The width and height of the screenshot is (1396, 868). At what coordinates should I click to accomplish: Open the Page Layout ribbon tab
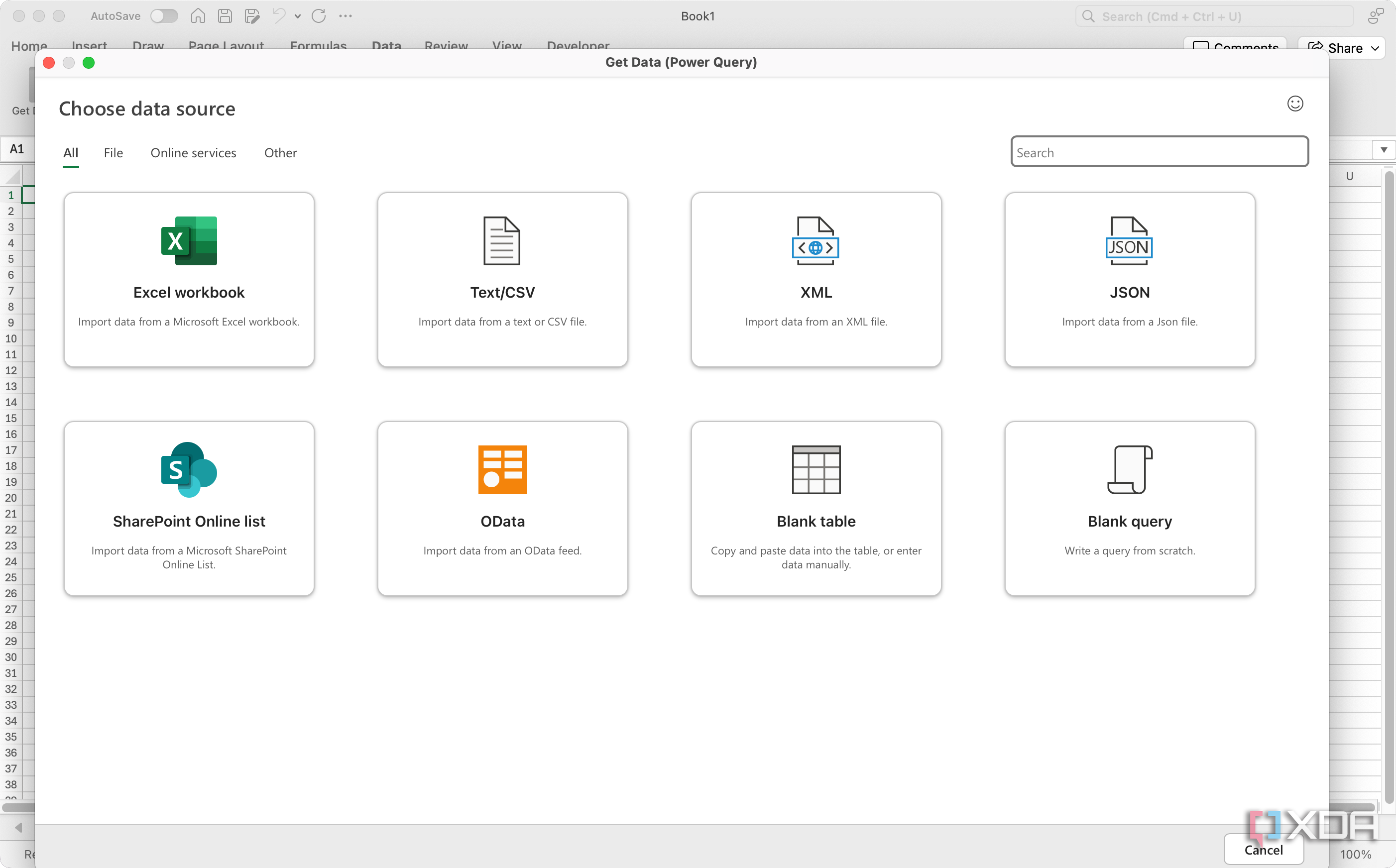pyautogui.click(x=226, y=45)
